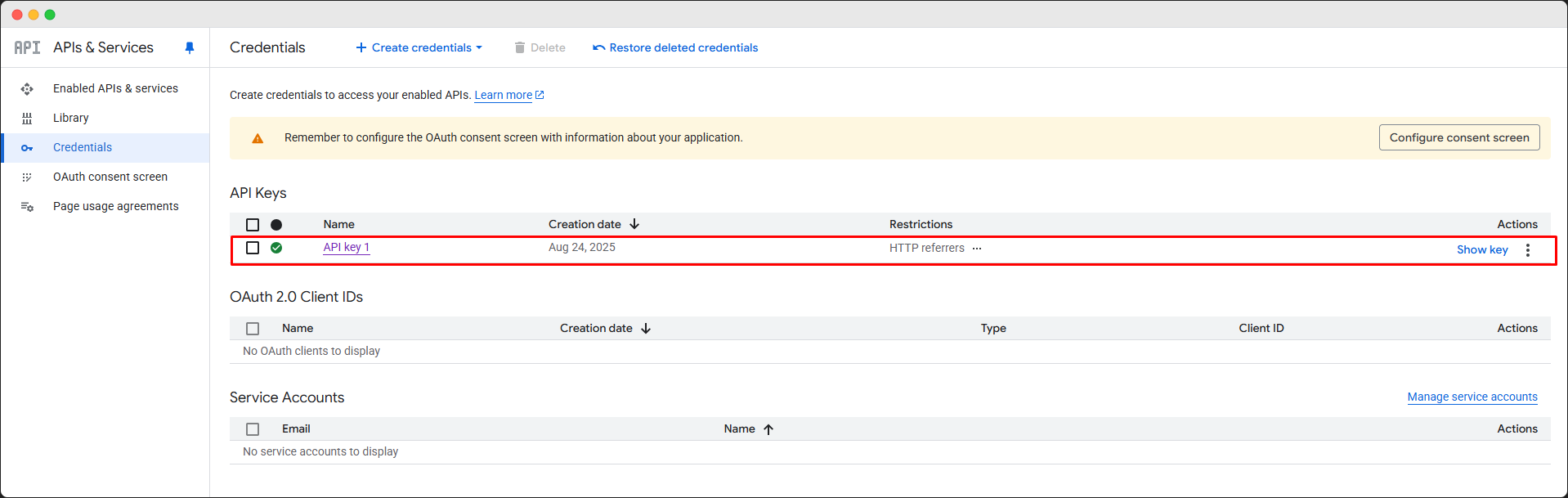1568x498 pixels.
Task: Click the pin icon beside APIs & Services
Action: pyautogui.click(x=190, y=47)
